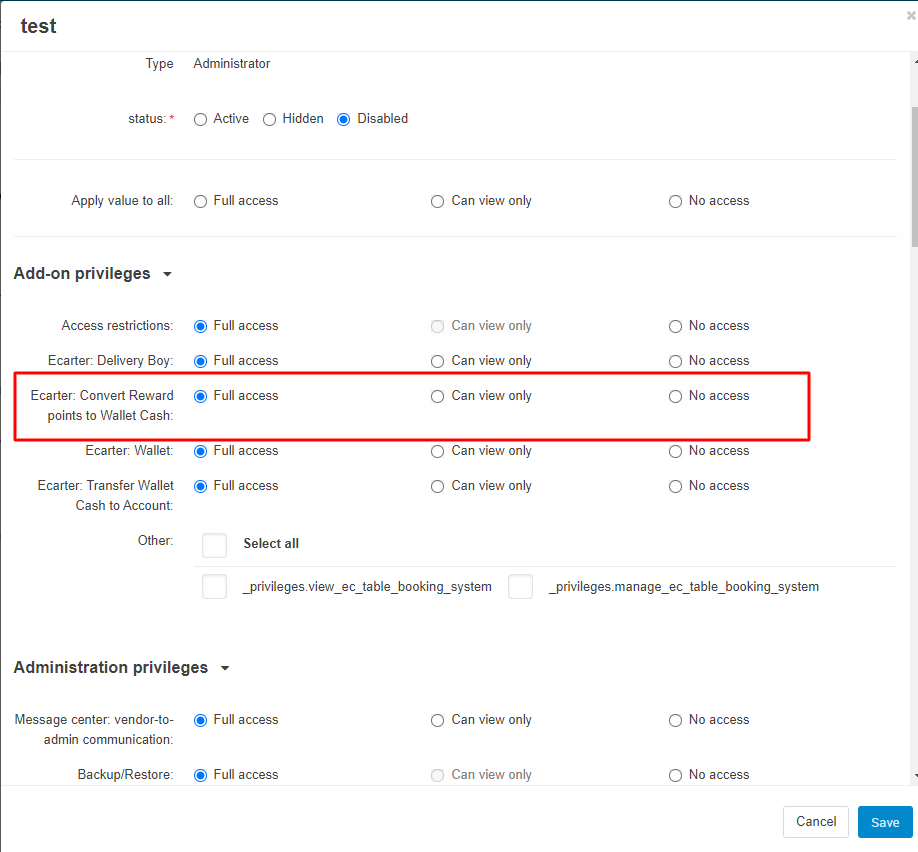Check the Select all checkbox
The height and width of the screenshot is (852, 918).
pyautogui.click(x=215, y=544)
